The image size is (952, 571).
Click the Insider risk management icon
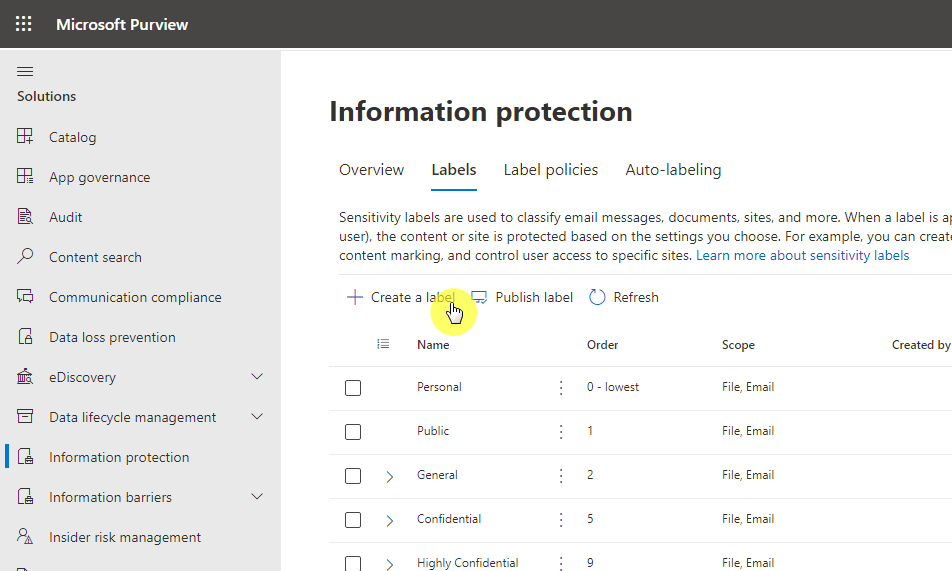(25, 536)
